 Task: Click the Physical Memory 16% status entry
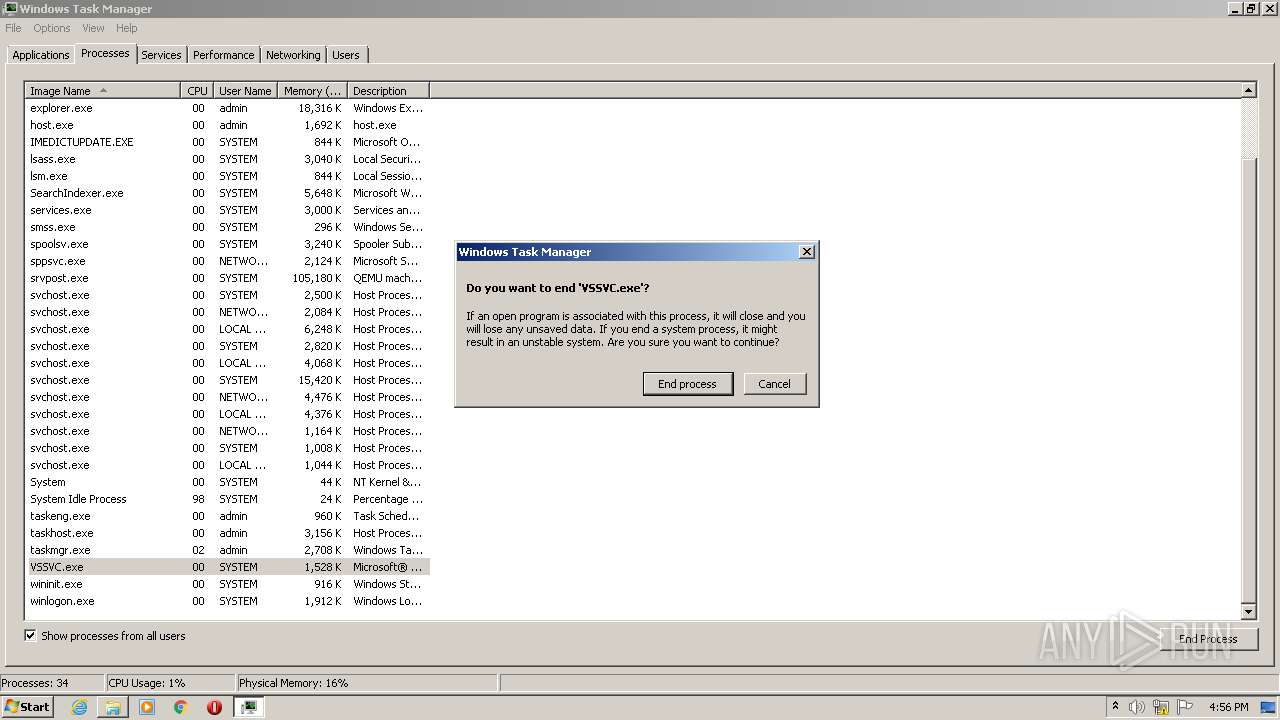366,683
